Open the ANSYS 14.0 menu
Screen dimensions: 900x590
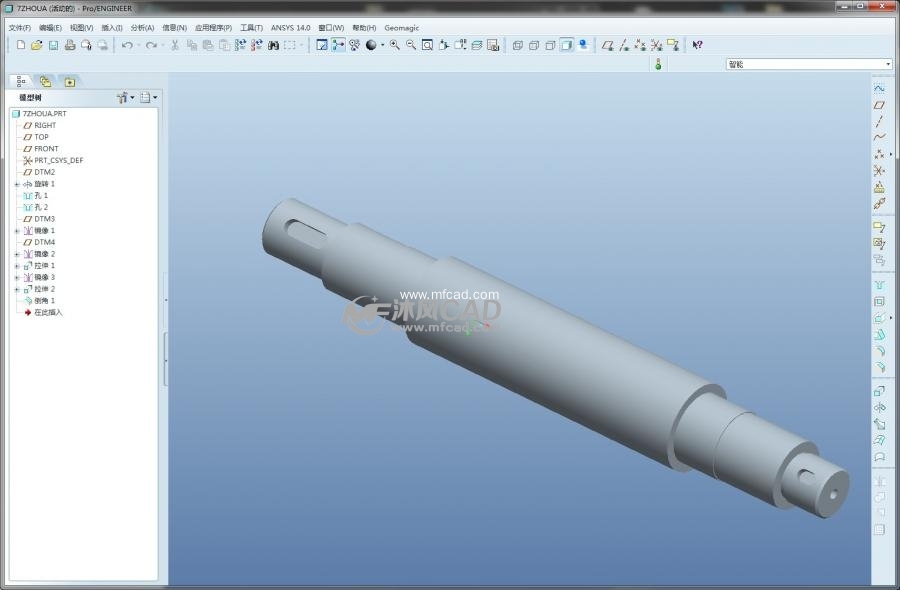(x=290, y=28)
